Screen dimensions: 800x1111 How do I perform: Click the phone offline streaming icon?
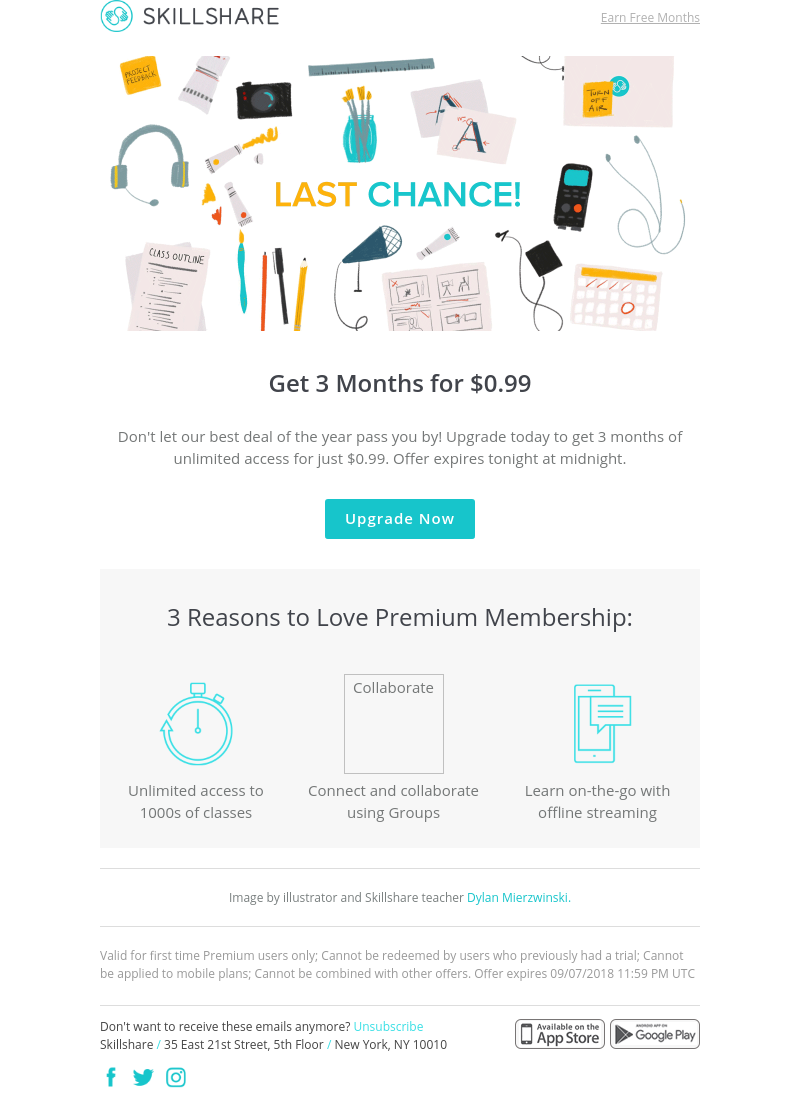(601, 723)
